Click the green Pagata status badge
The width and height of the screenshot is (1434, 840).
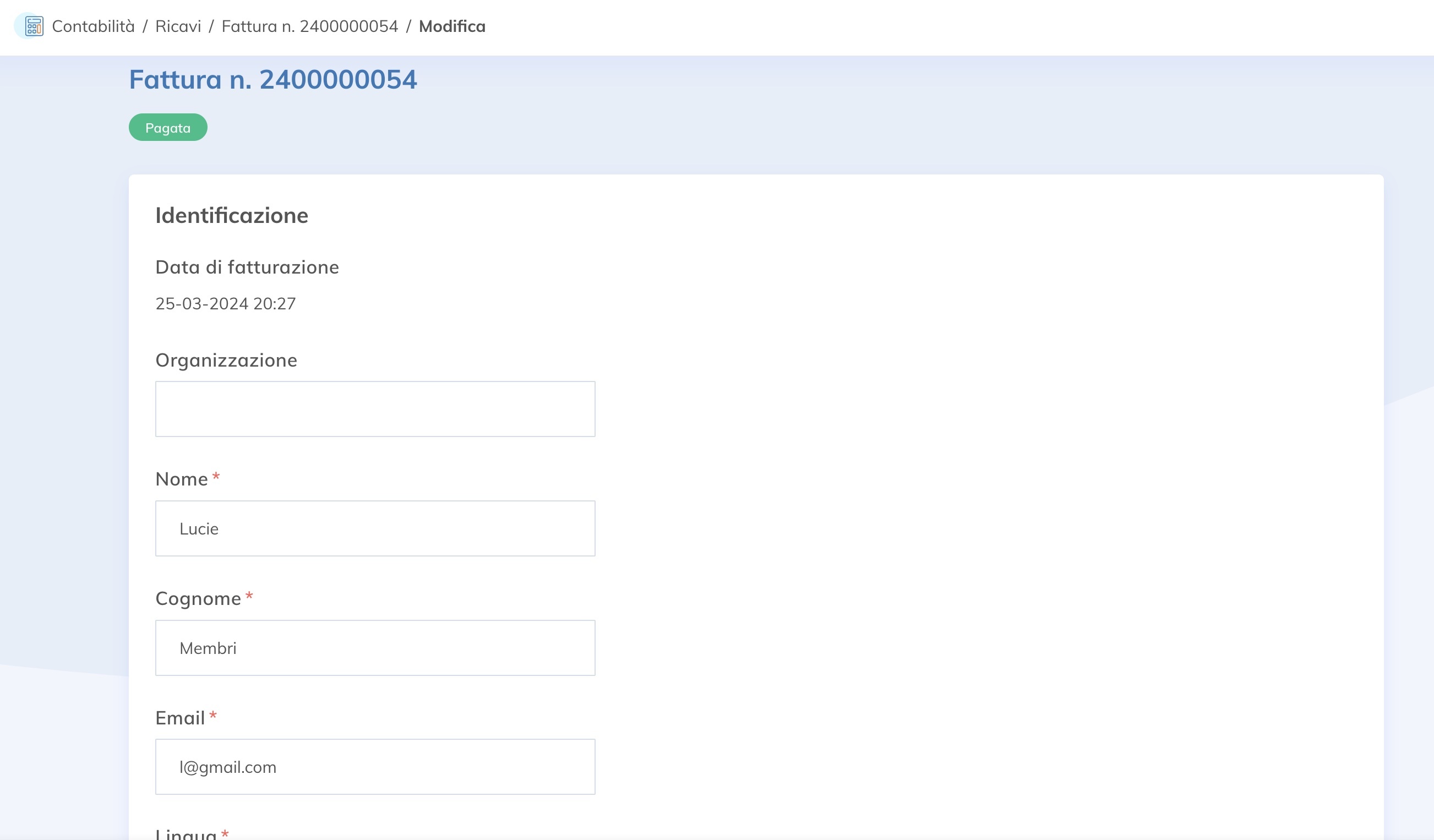[168, 128]
